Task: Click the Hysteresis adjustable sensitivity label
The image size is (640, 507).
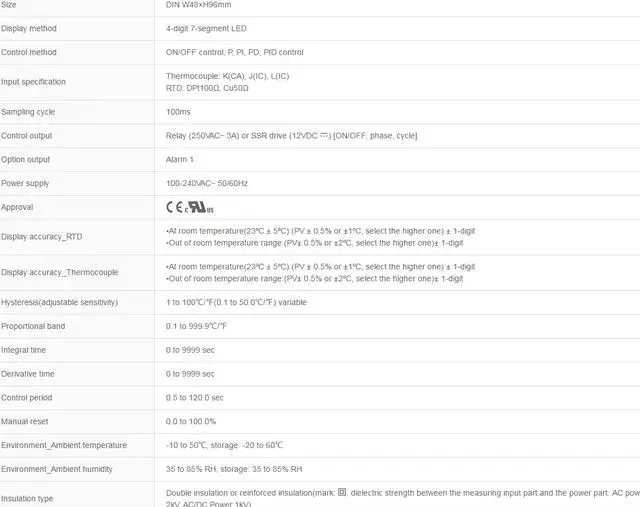Action: click(x=60, y=302)
